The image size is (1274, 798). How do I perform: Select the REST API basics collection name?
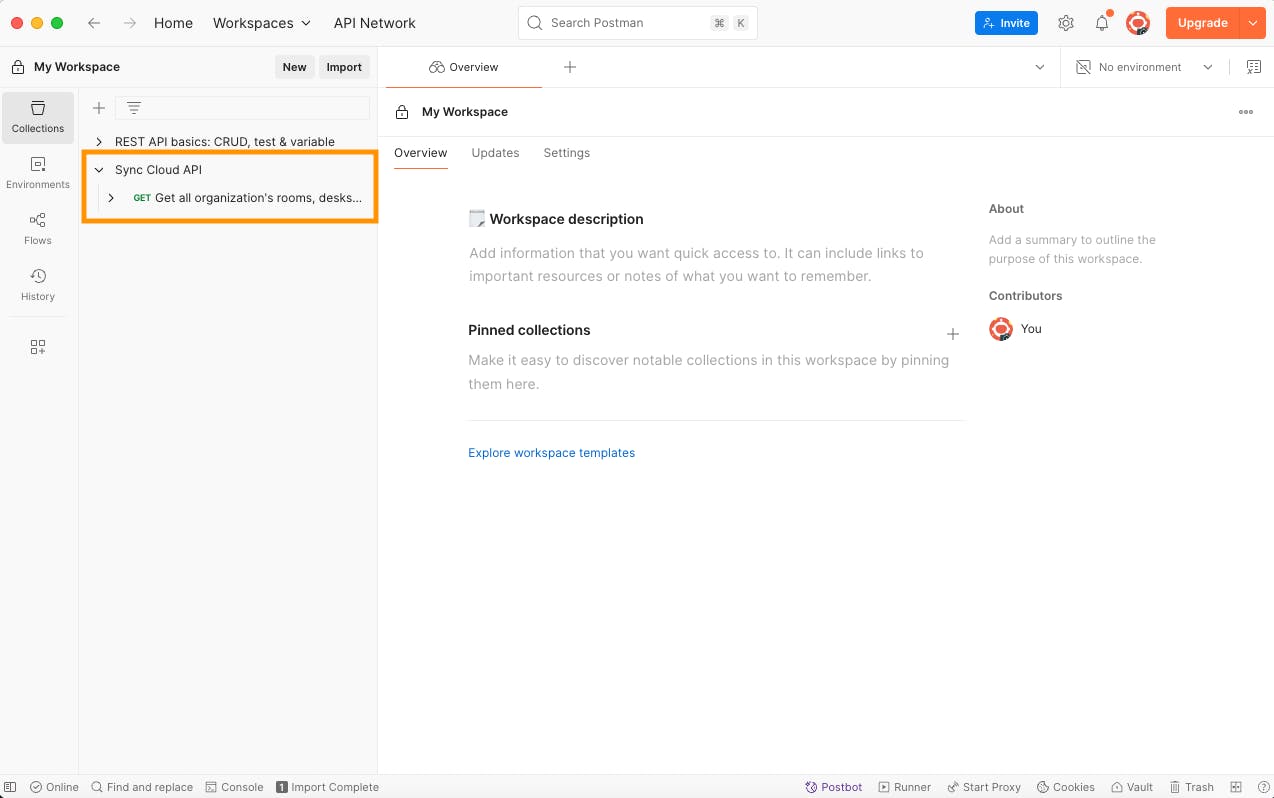(225, 142)
